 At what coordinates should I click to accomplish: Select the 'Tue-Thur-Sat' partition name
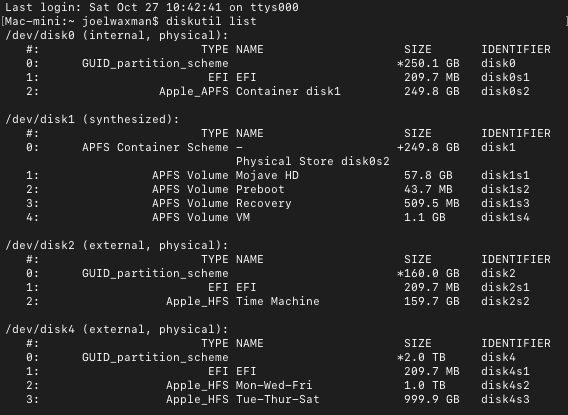pos(277,399)
